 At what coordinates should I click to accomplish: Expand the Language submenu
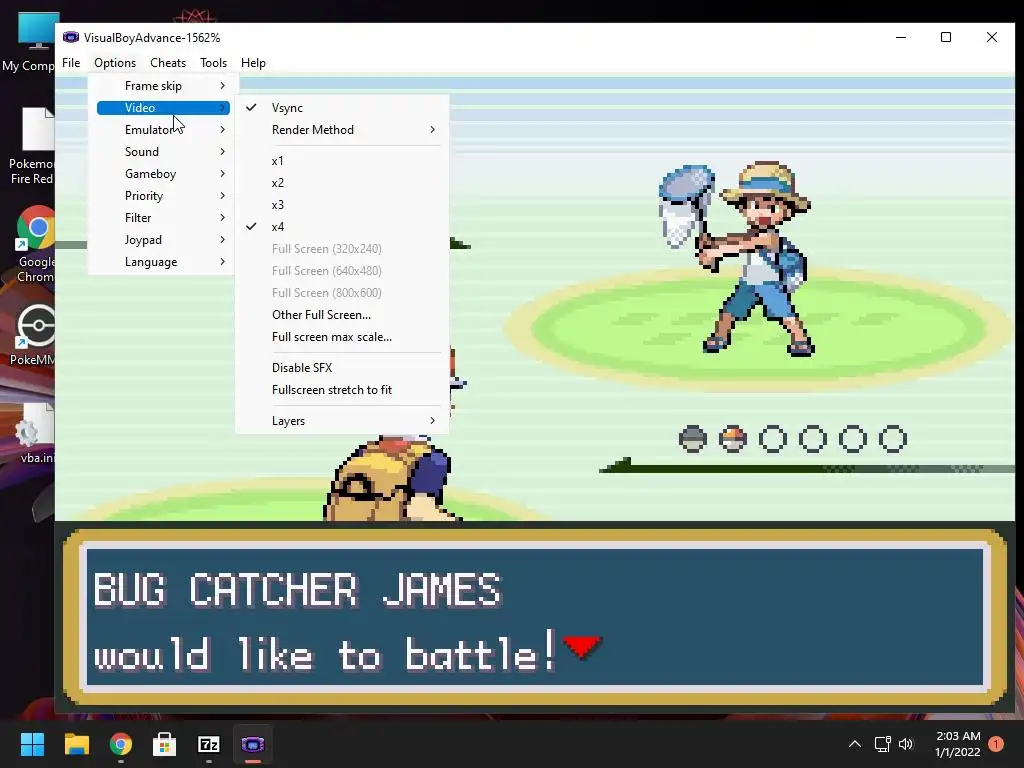click(x=163, y=262)
